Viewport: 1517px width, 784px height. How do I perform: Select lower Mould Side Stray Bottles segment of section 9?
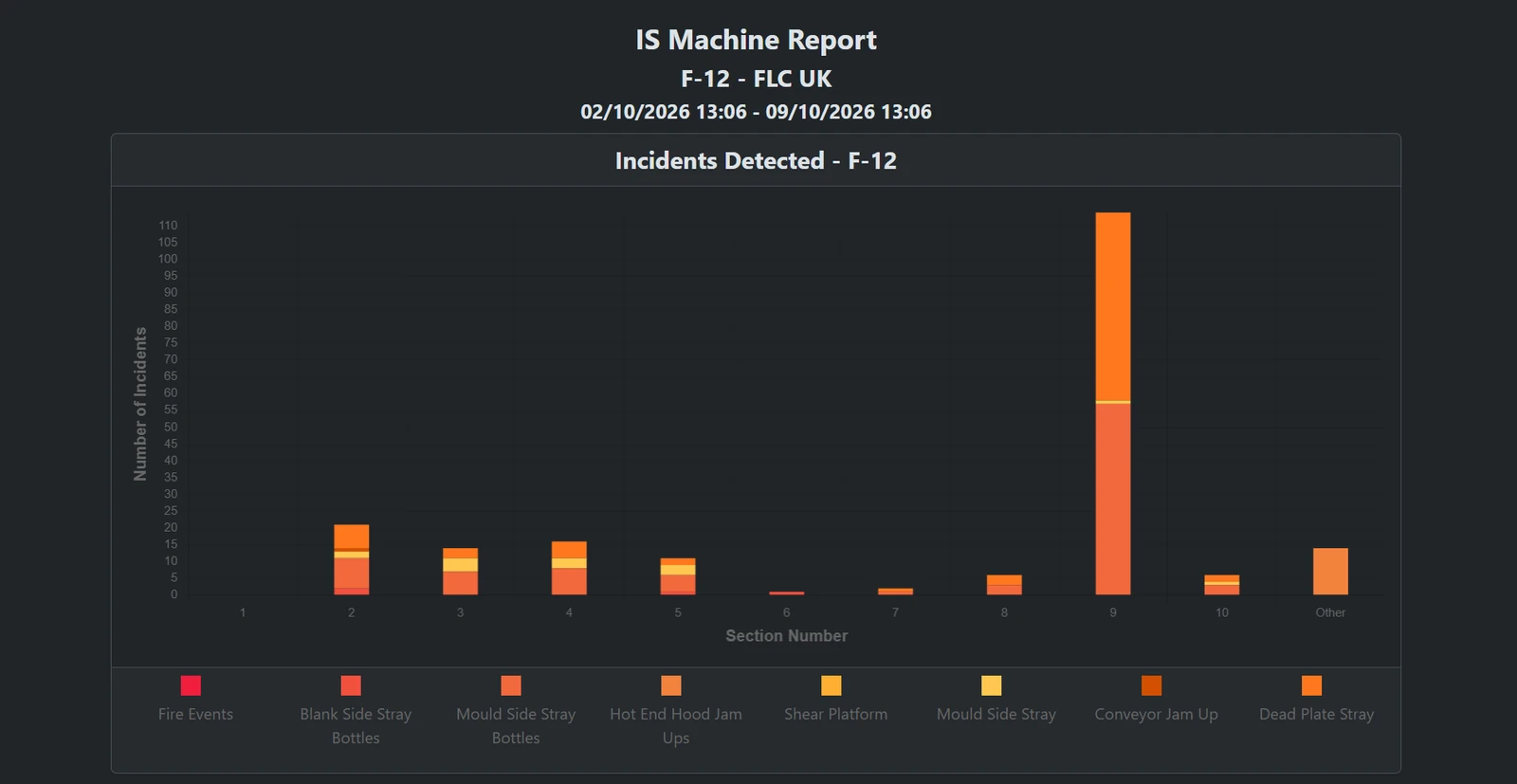pyautogui.click(x=1113, y=500)
